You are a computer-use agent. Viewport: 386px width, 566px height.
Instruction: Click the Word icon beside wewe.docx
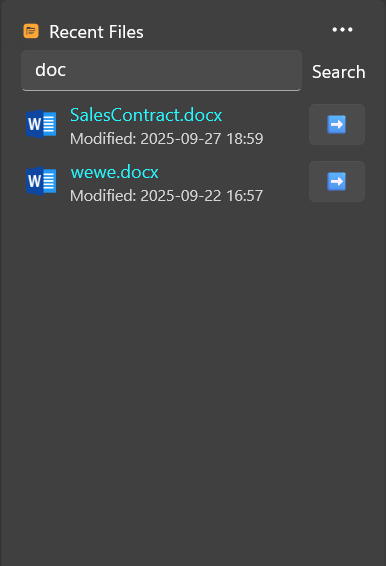(41, 181)
